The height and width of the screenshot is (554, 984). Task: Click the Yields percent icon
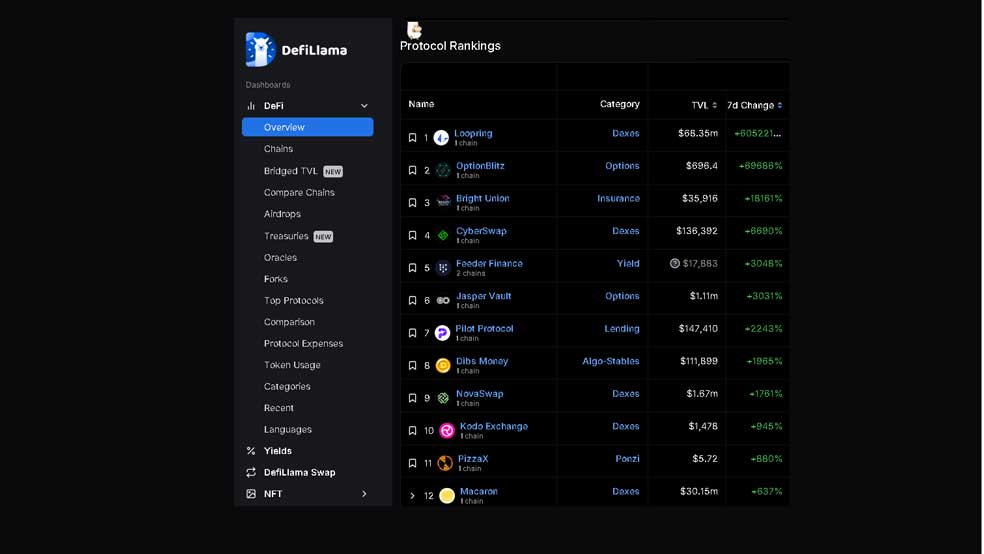(251, 450)
